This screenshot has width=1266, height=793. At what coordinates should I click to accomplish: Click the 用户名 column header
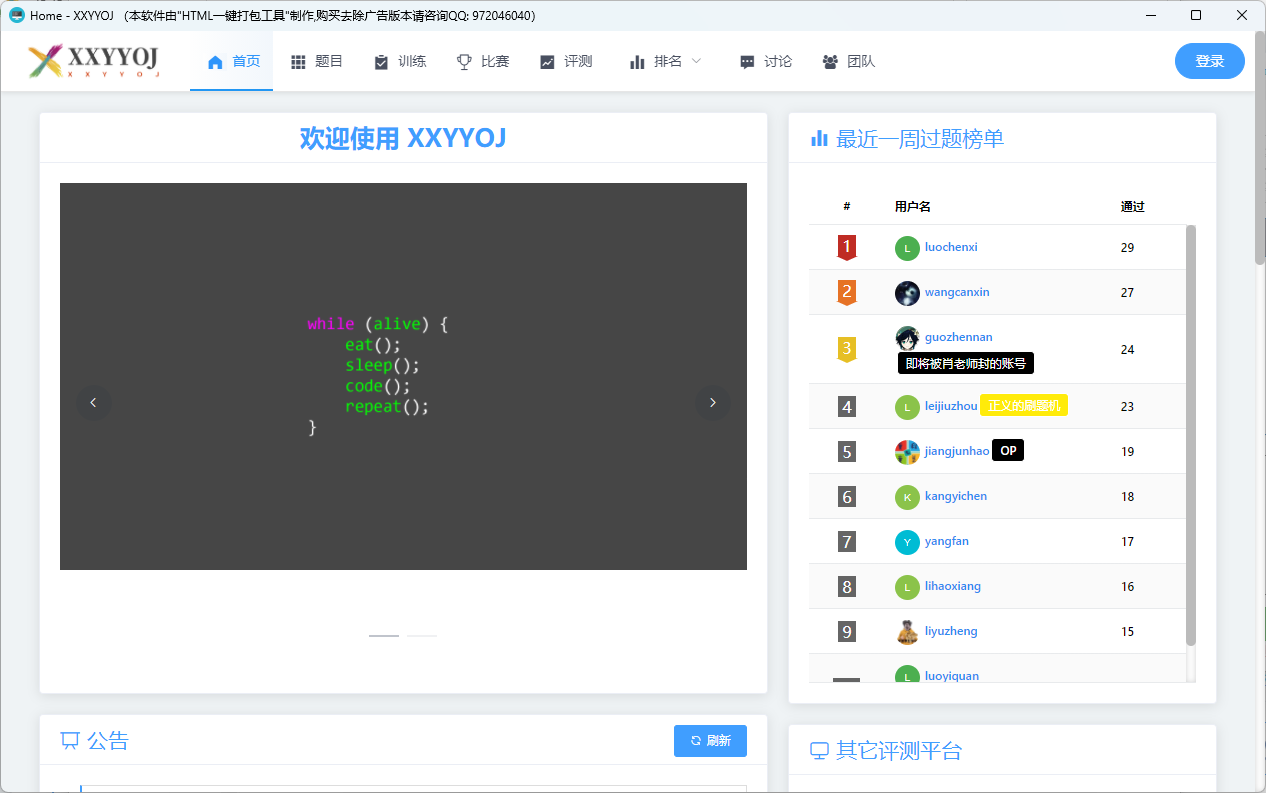[913, 207]
